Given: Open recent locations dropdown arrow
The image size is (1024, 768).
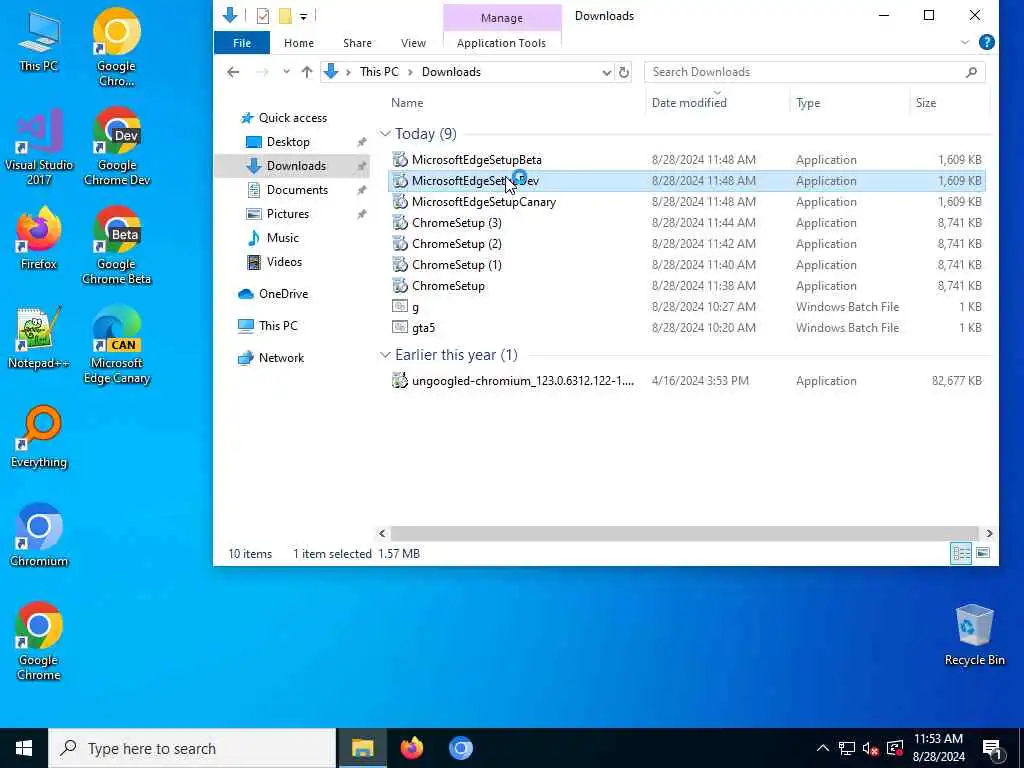Looking at the screenshot, I should click(x=286, y=72).
